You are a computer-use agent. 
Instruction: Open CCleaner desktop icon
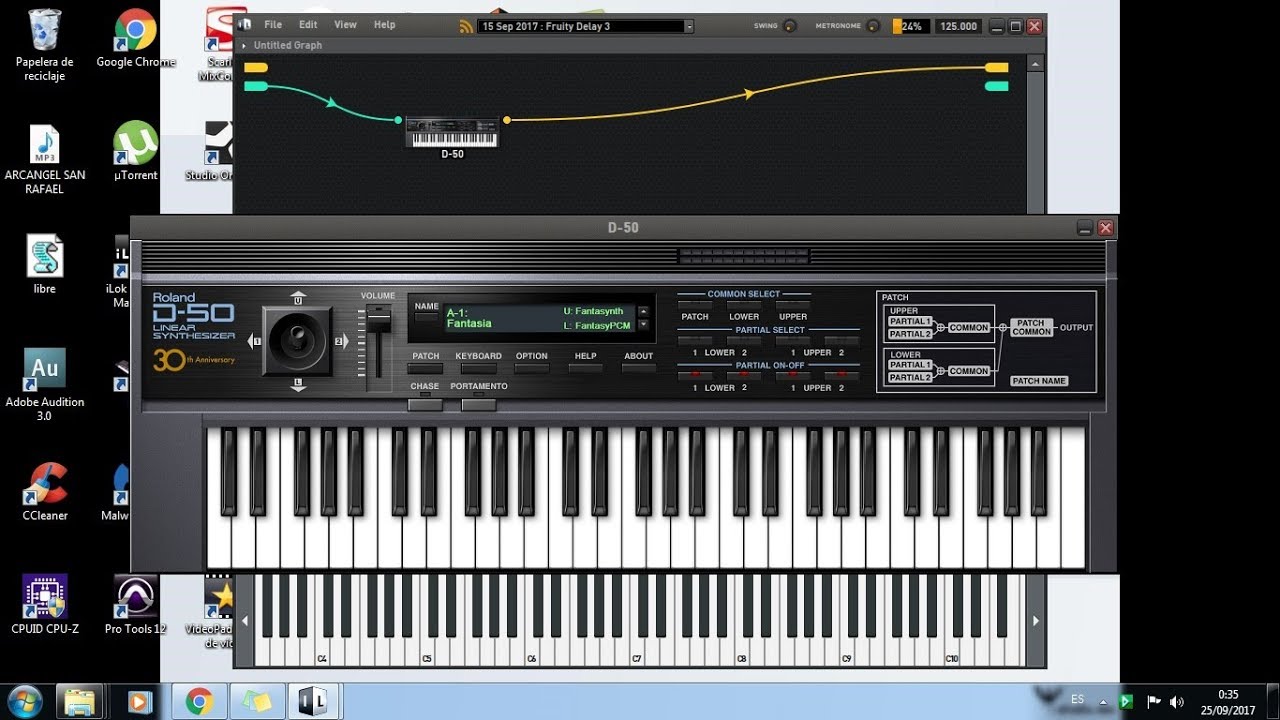[x=45, y=492]
